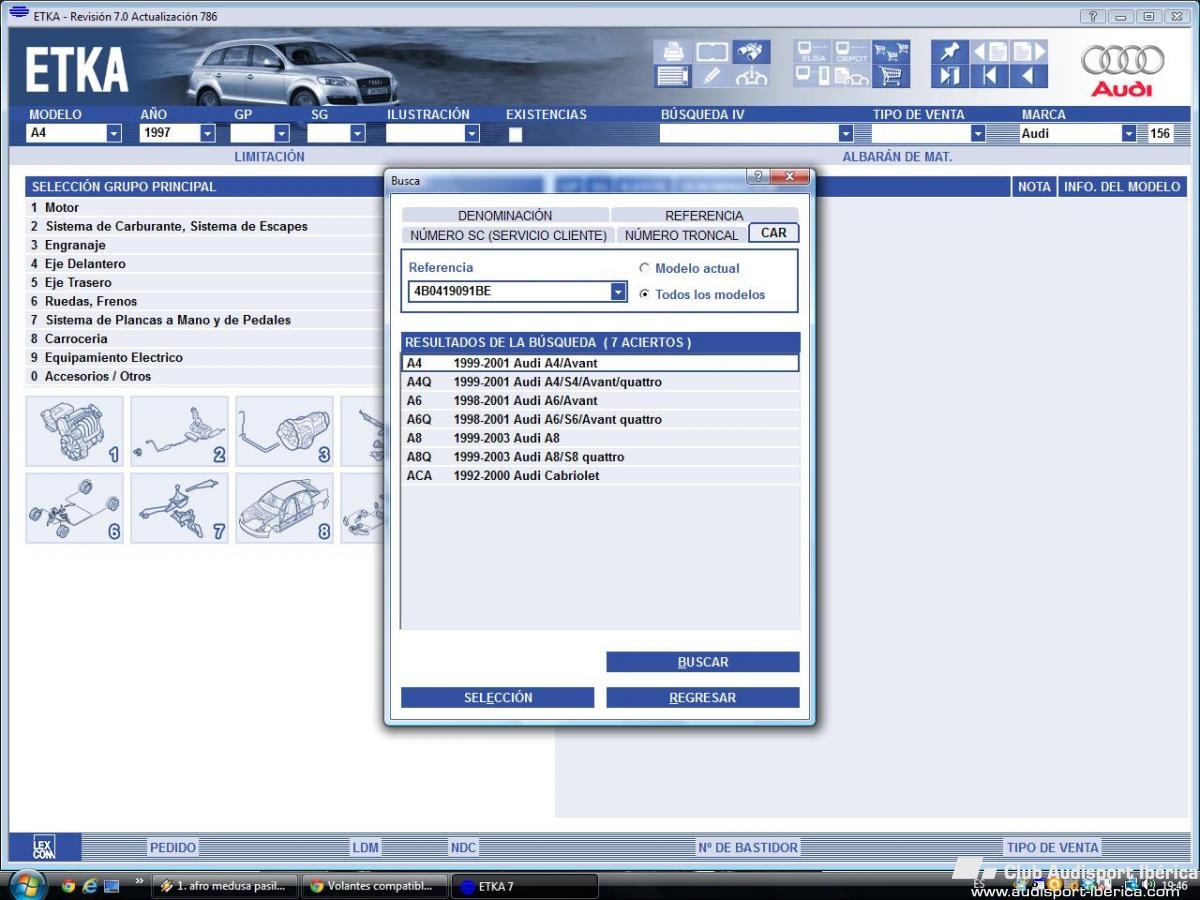Open the Modelo dropdown showing A4
1200x900 pixels.
tap(114, 133)
